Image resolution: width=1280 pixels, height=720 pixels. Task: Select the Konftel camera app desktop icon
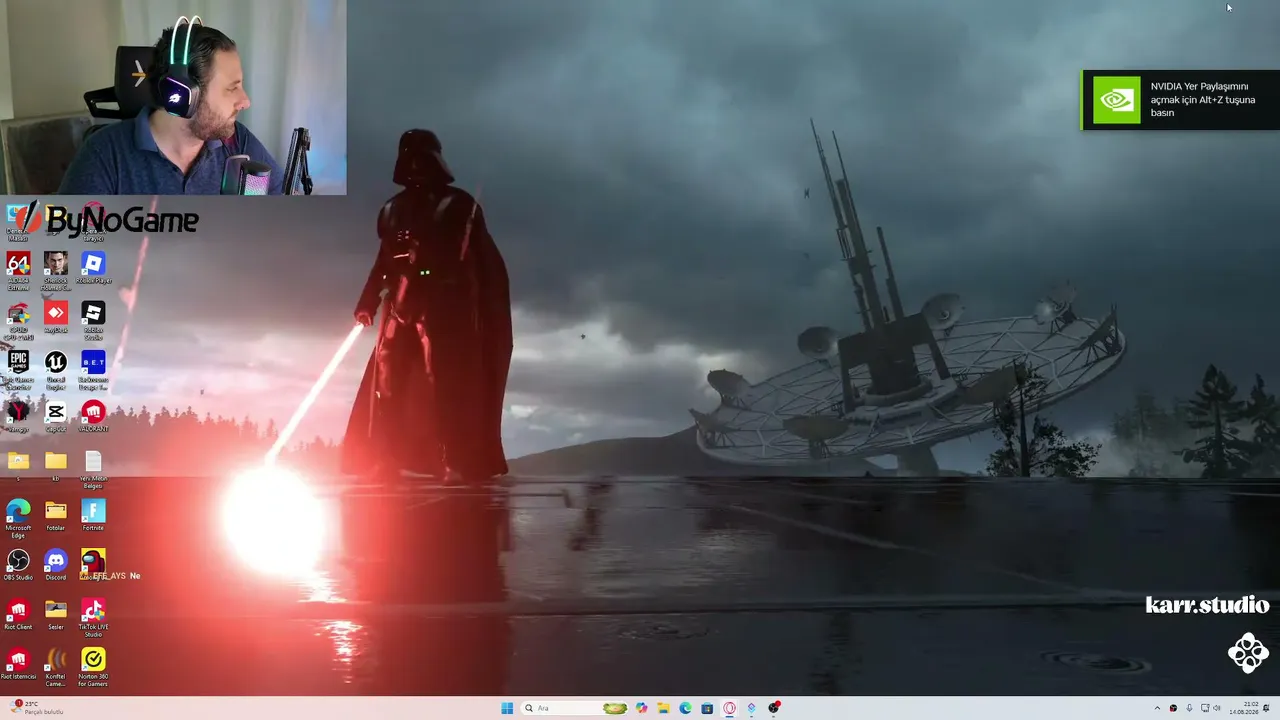56,668
